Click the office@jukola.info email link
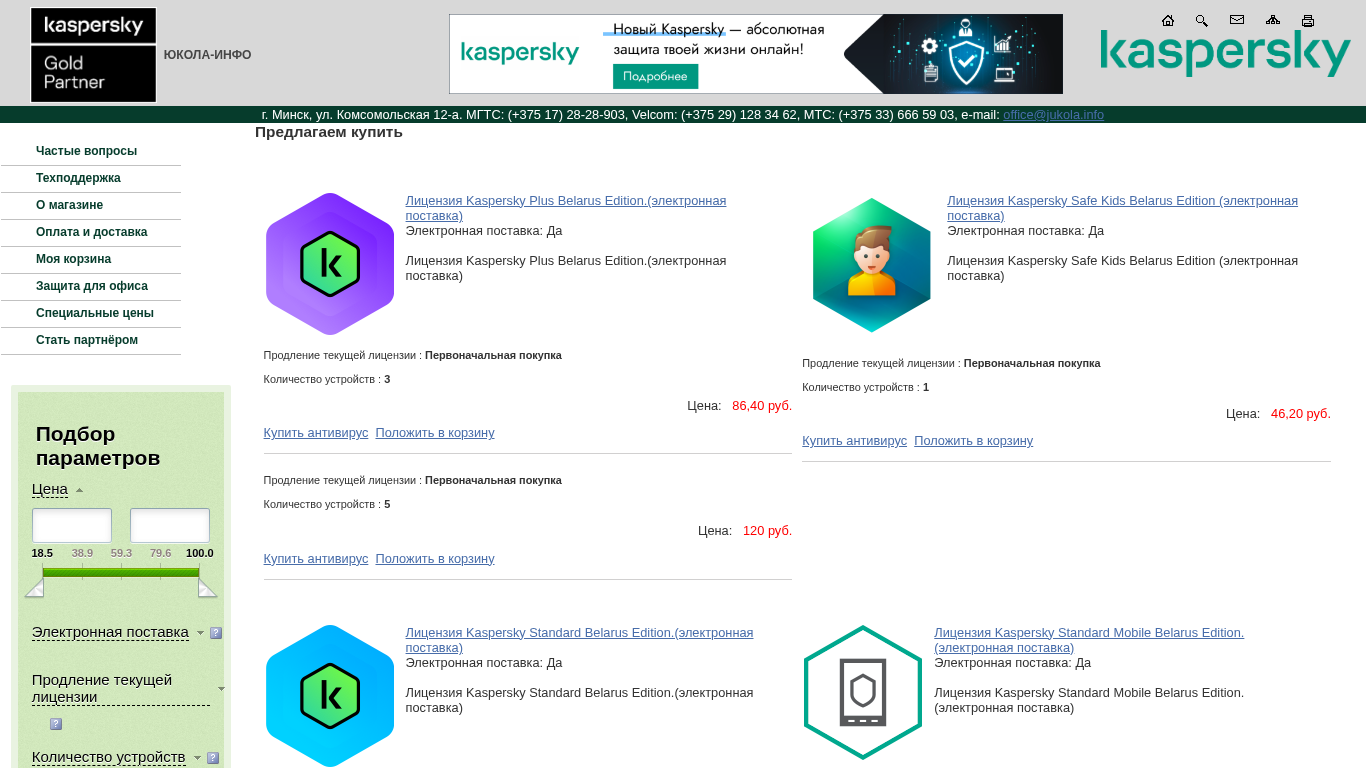This screenshot has height=768, width=1366. coord(1053,115)
